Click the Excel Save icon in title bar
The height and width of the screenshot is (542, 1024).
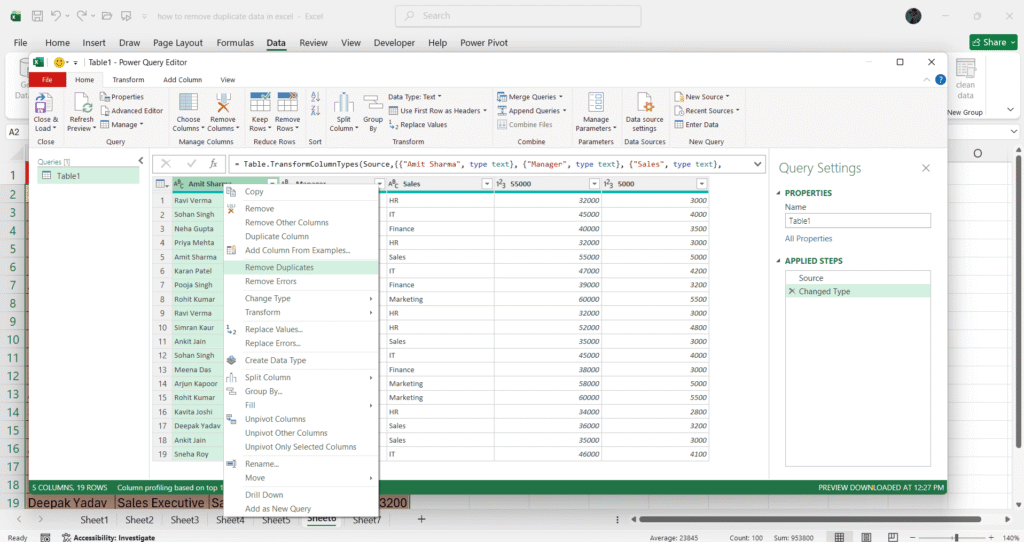[x=37, y=16]
